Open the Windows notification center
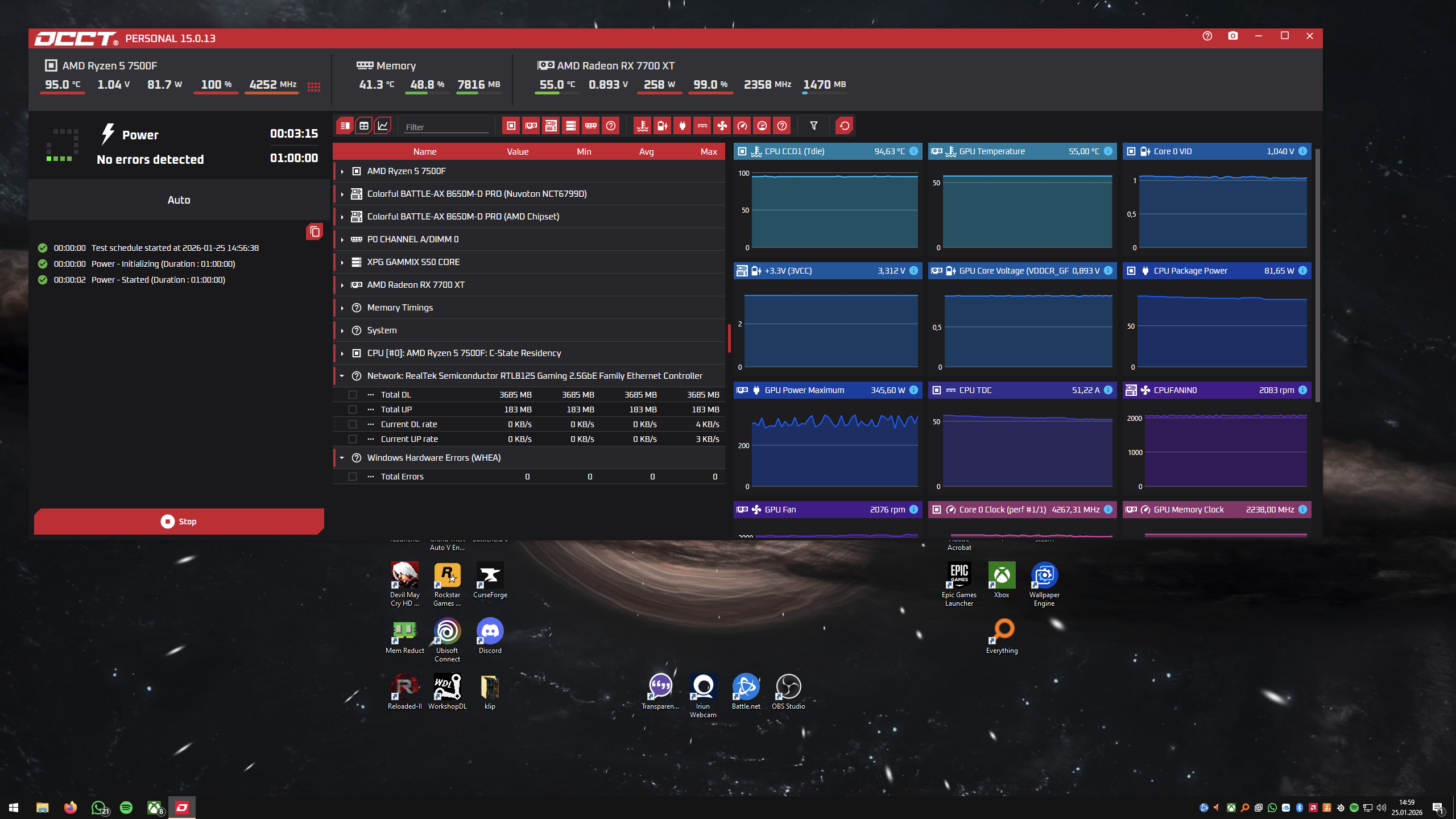The image size is (1456, 819). (1437, 808)
